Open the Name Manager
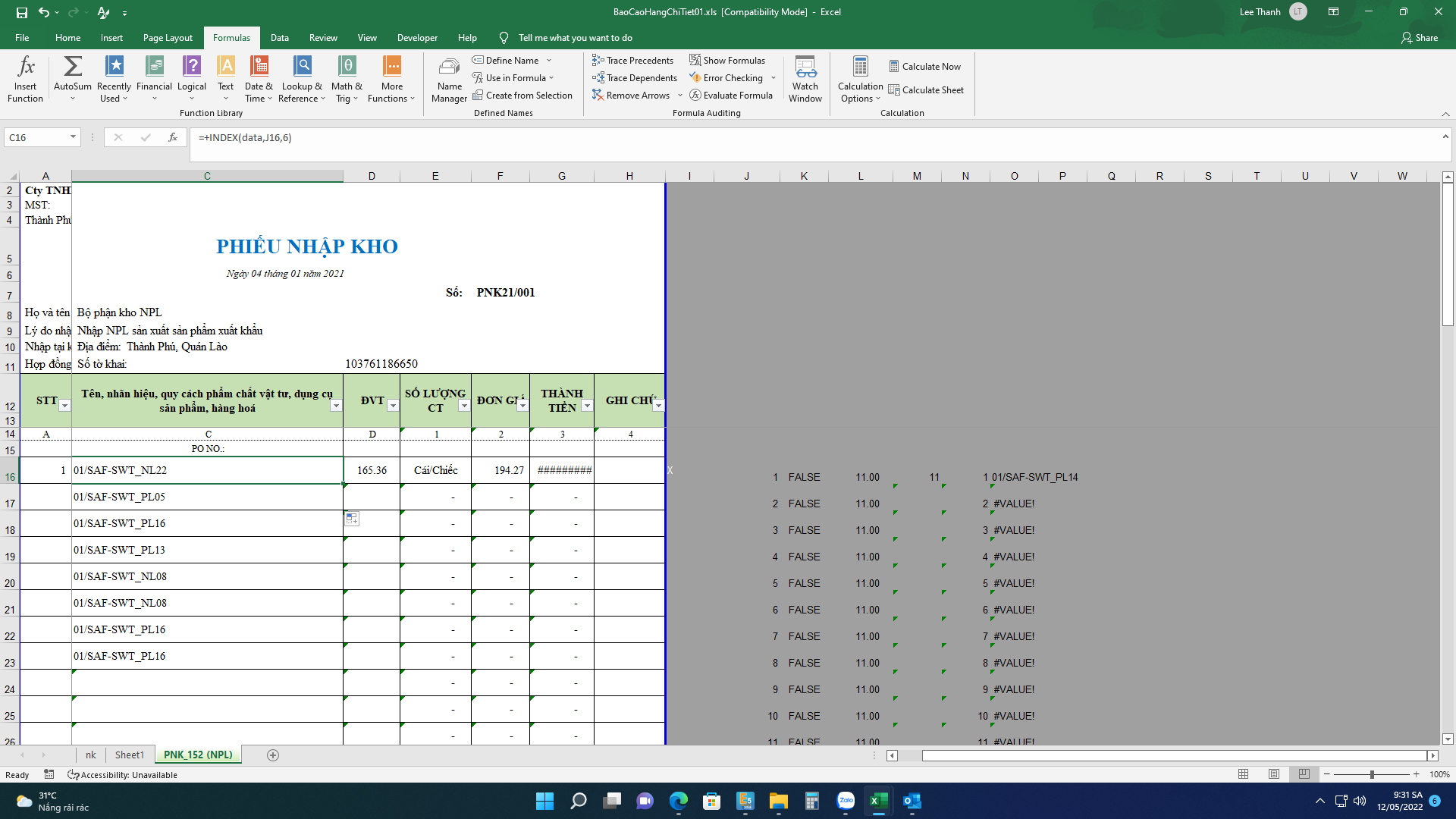Image resolution: width=1456 pixels, height=819 pixels. click(x=449, y=78)
